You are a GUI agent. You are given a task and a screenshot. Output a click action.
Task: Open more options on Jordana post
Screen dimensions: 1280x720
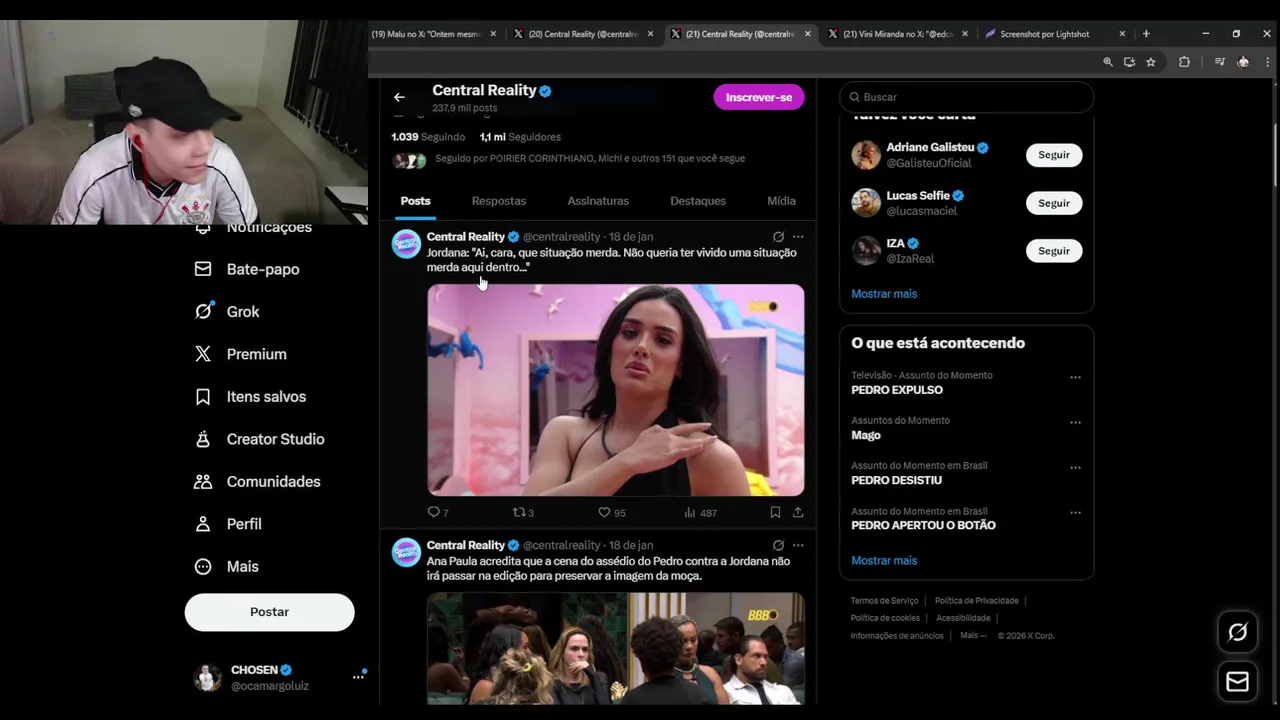click(798, 237)
